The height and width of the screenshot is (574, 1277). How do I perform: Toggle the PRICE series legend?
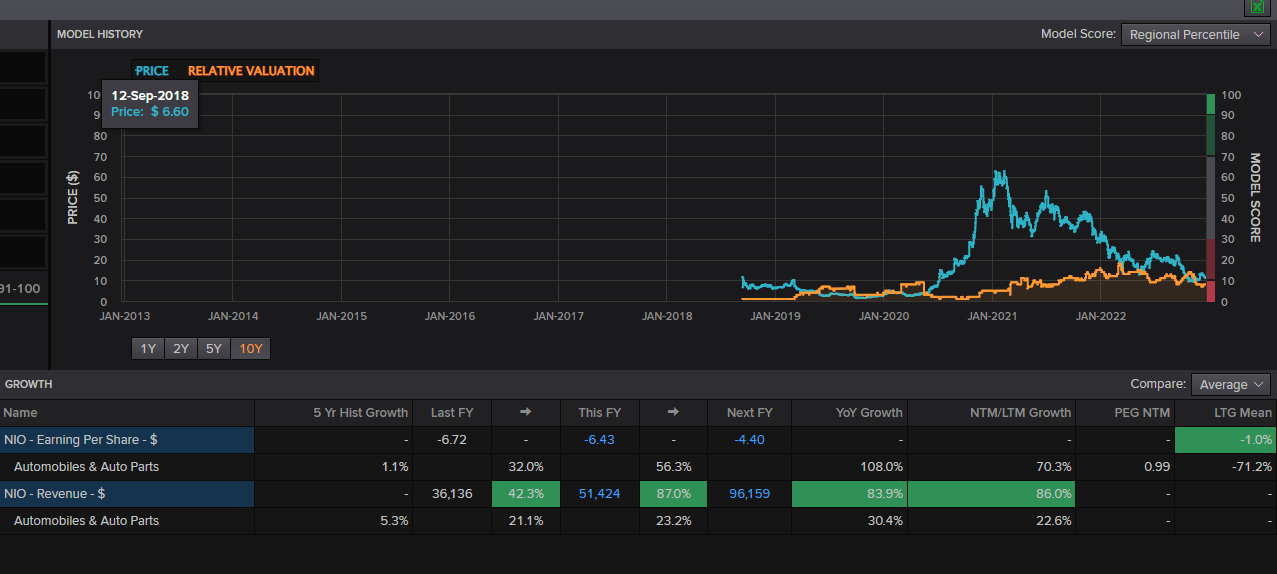pos(152,71)
